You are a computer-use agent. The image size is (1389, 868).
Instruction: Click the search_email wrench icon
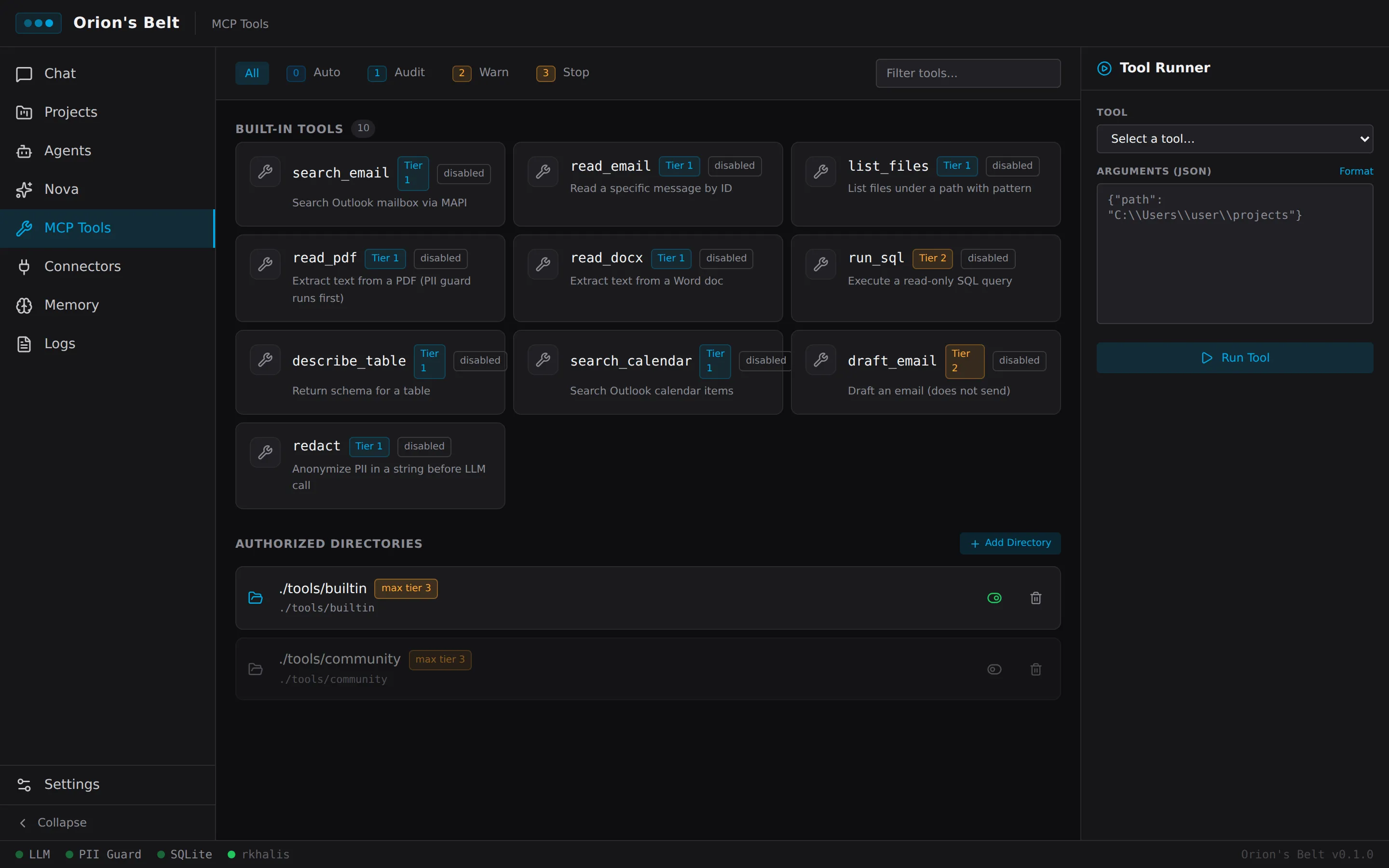click(x=265, y=172)
